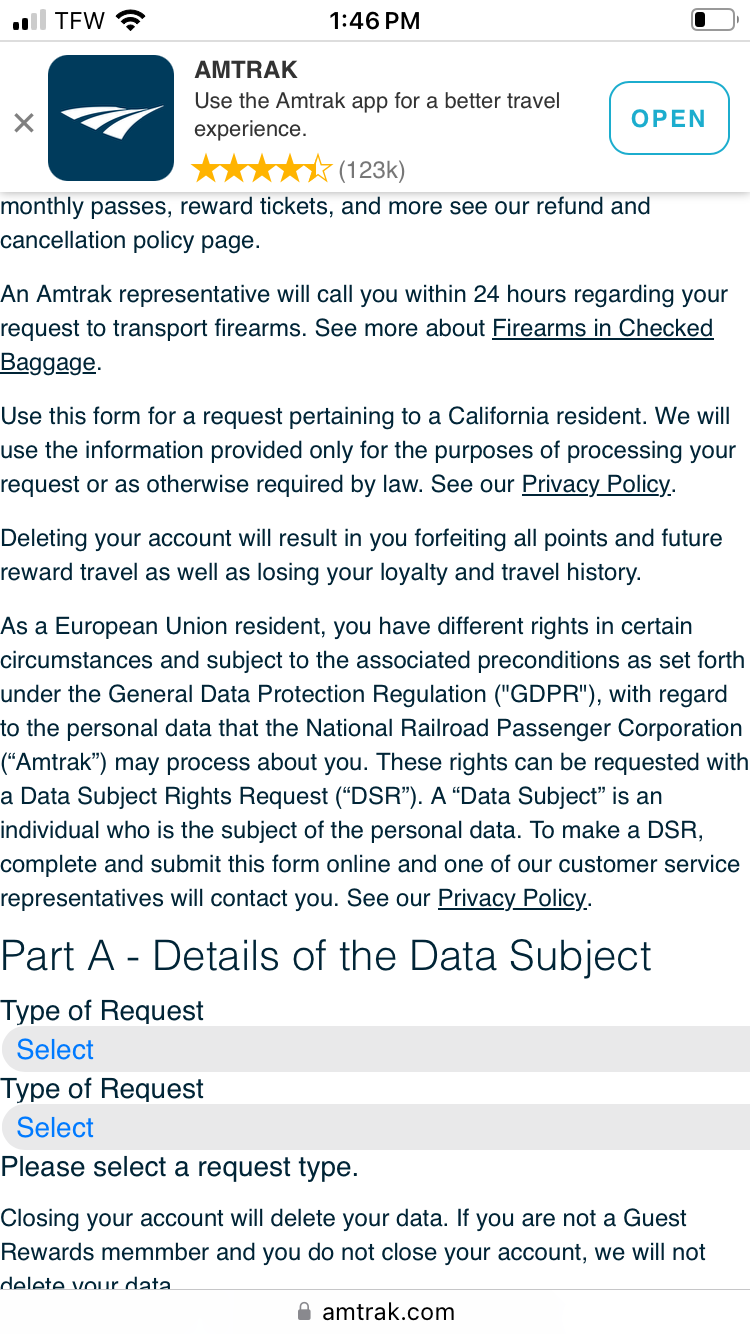
Task: Tap the Amtrak app logo icon
Action: point(111,118)
